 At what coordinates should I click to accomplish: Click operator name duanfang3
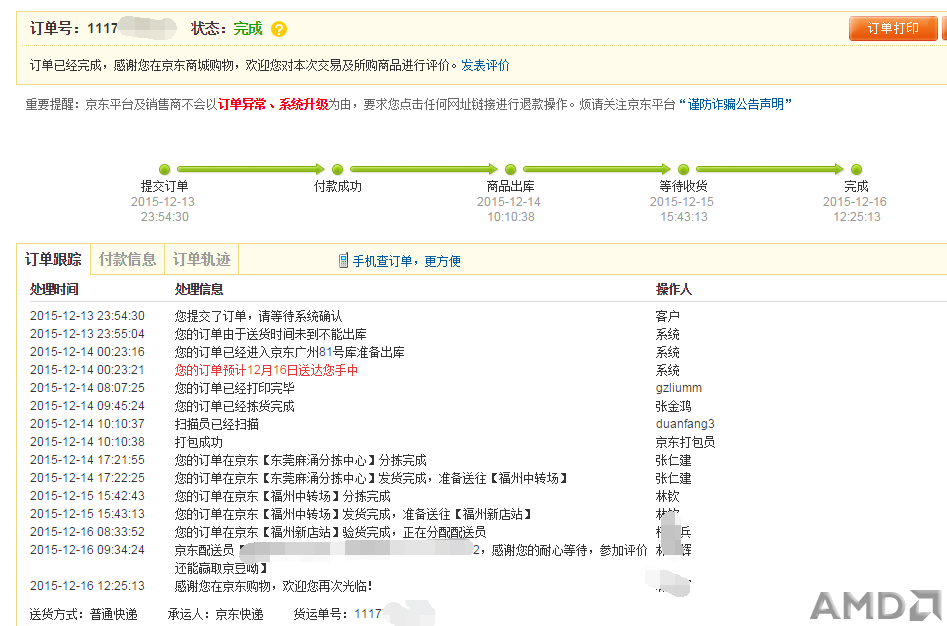685,424
